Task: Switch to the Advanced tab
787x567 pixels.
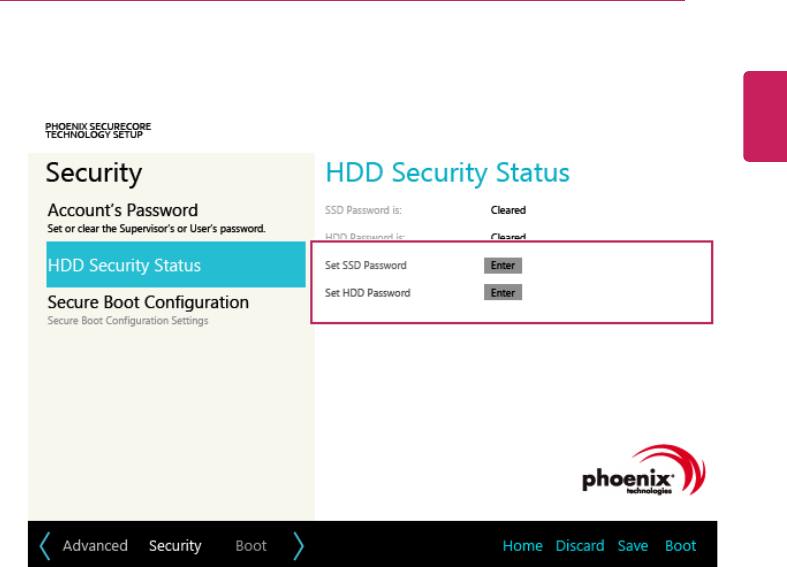Action: (95, 546)
